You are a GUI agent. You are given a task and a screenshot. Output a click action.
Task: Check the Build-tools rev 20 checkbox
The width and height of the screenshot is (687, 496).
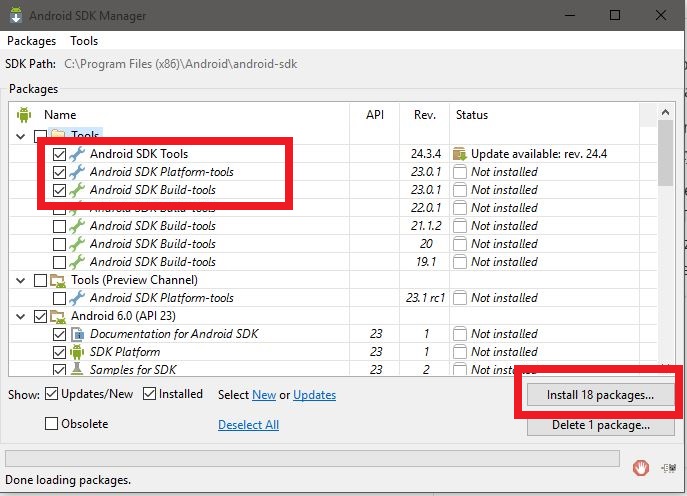click(59, 244)
